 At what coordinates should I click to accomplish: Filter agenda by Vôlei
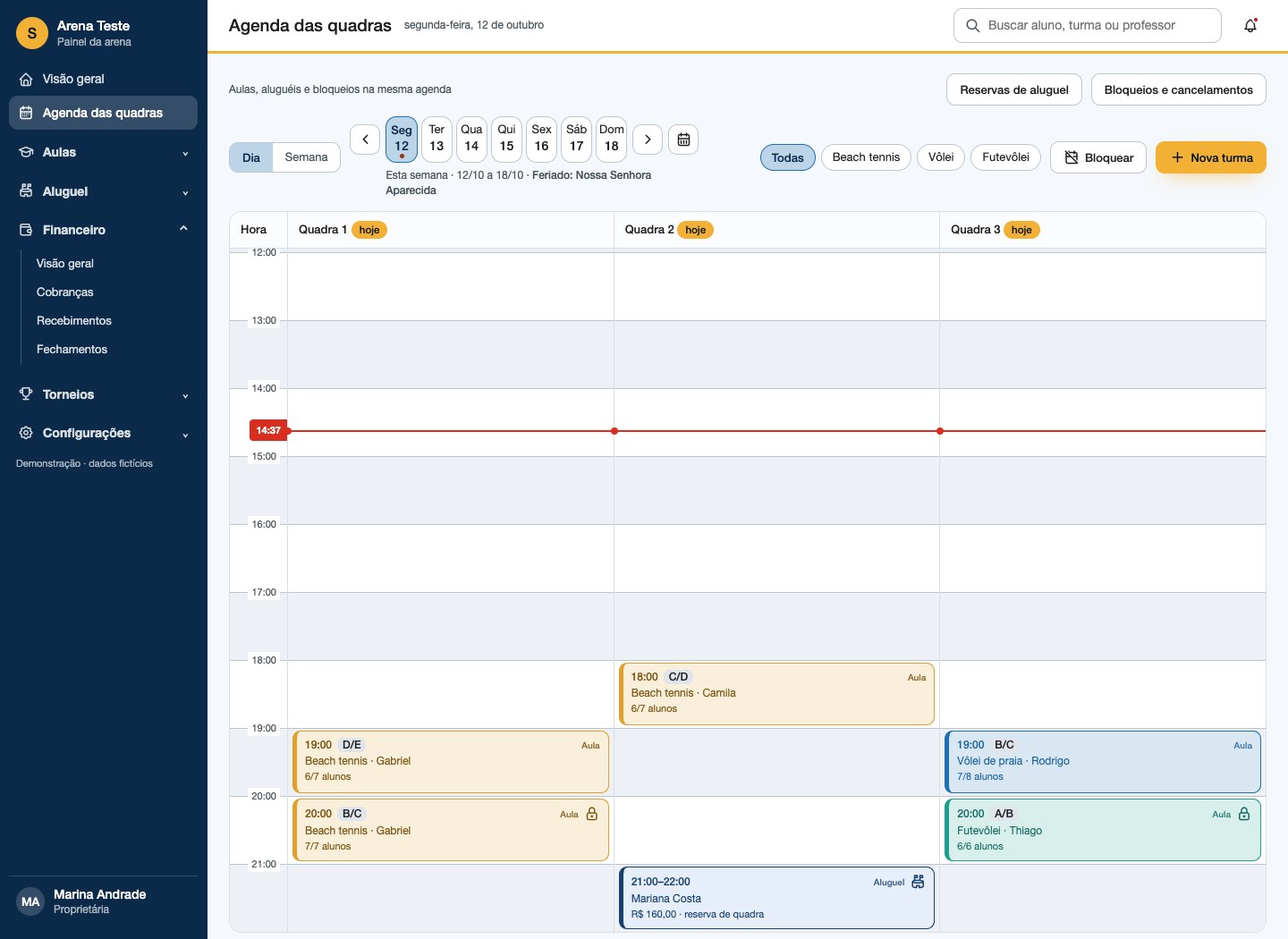click(941, 157)
